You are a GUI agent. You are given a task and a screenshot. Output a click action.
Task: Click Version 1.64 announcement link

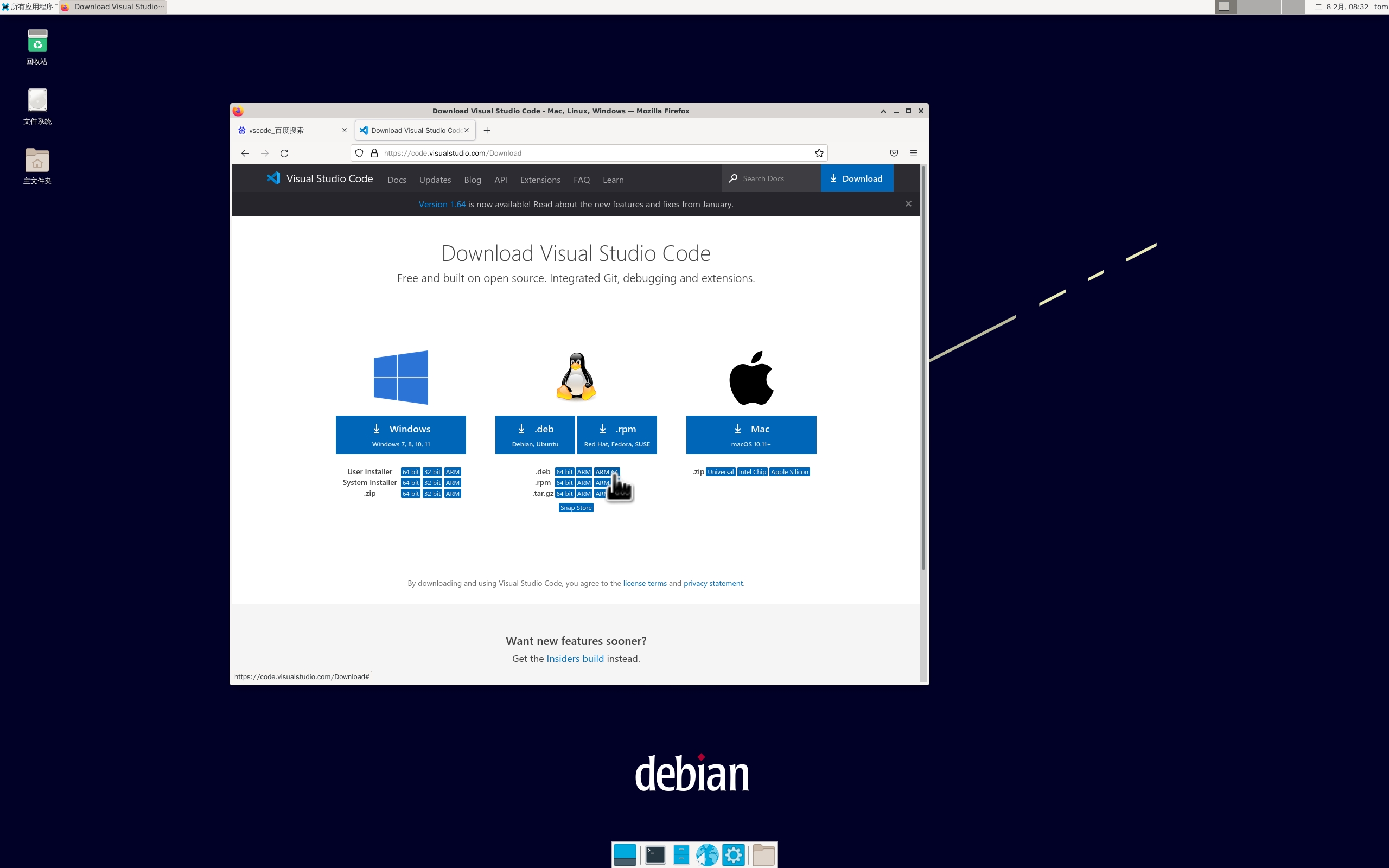pos(442,204)
